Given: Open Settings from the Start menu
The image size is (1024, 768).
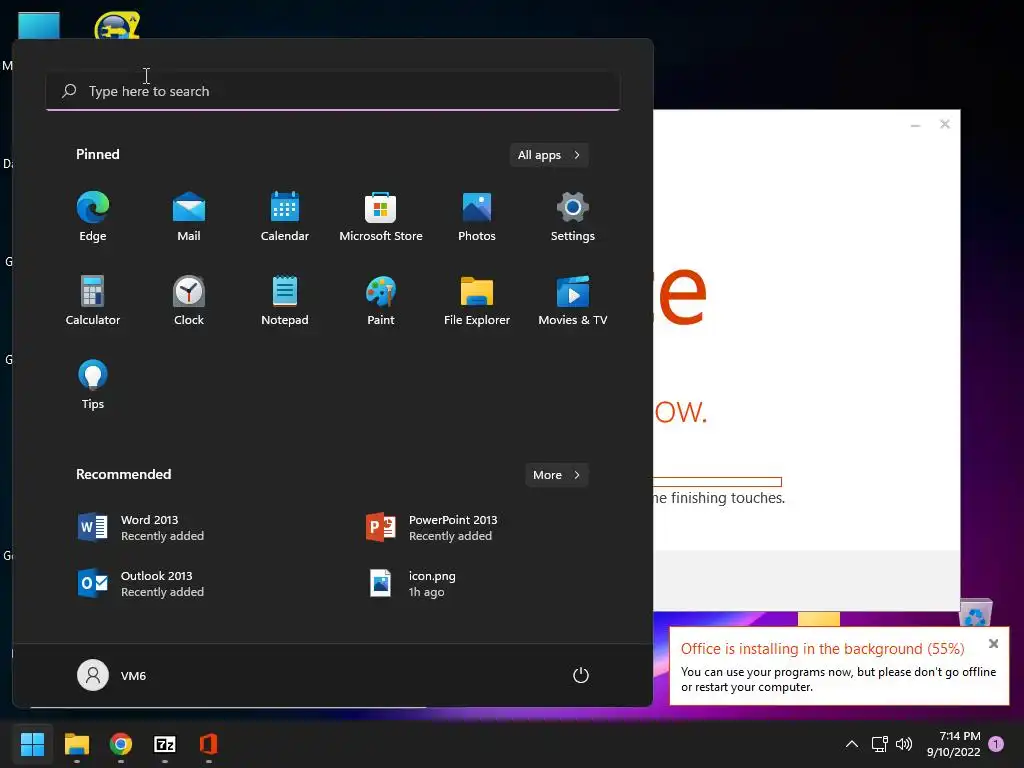Looking at the screenshot, I should click(573, 217).
